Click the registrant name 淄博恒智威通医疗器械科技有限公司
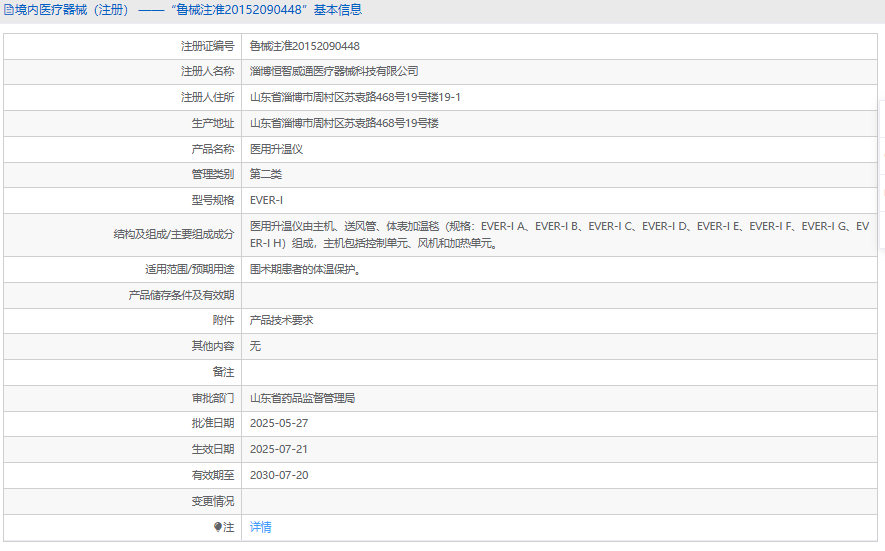Screen dimensions: 885x551 pyautogui.click(x=334, y=71)
